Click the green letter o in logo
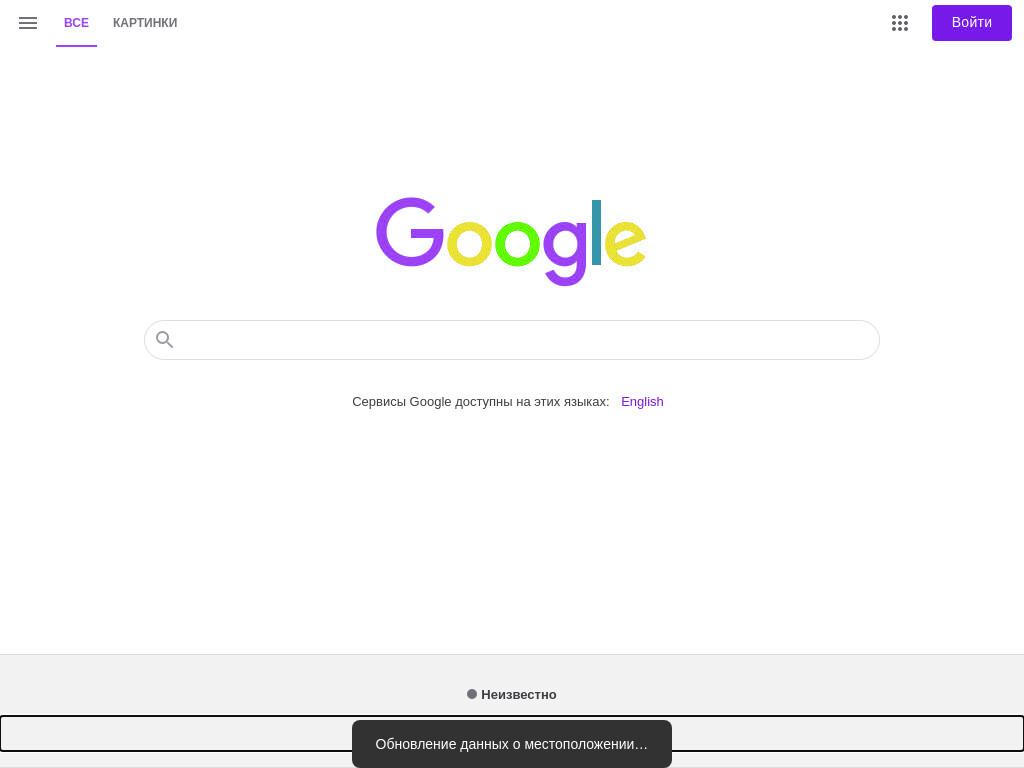The image size is (1024, 768). (517, 244)
